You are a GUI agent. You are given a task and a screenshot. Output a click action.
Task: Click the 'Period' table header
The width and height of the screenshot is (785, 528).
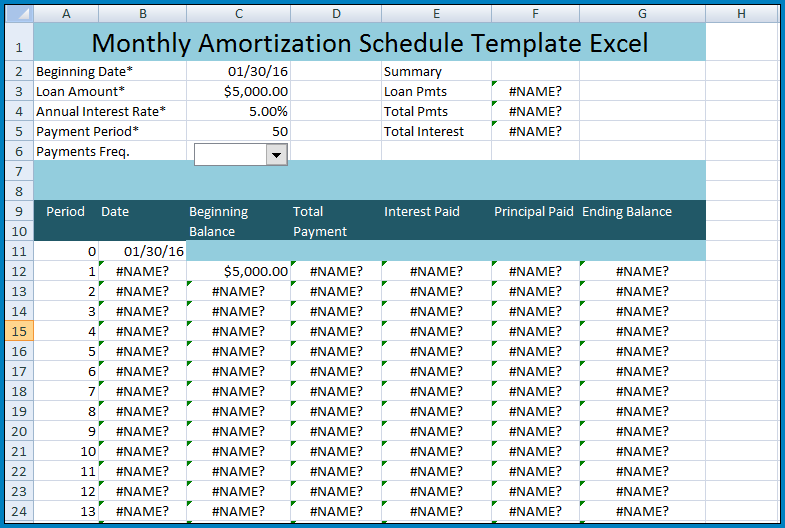click(65, 212)
